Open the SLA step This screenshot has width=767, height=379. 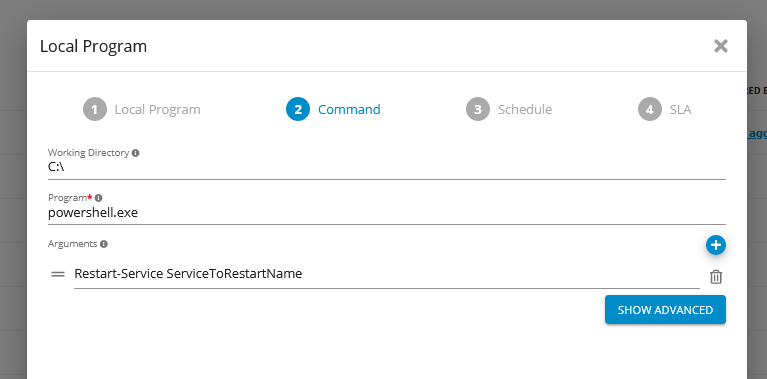click(680, 110)
